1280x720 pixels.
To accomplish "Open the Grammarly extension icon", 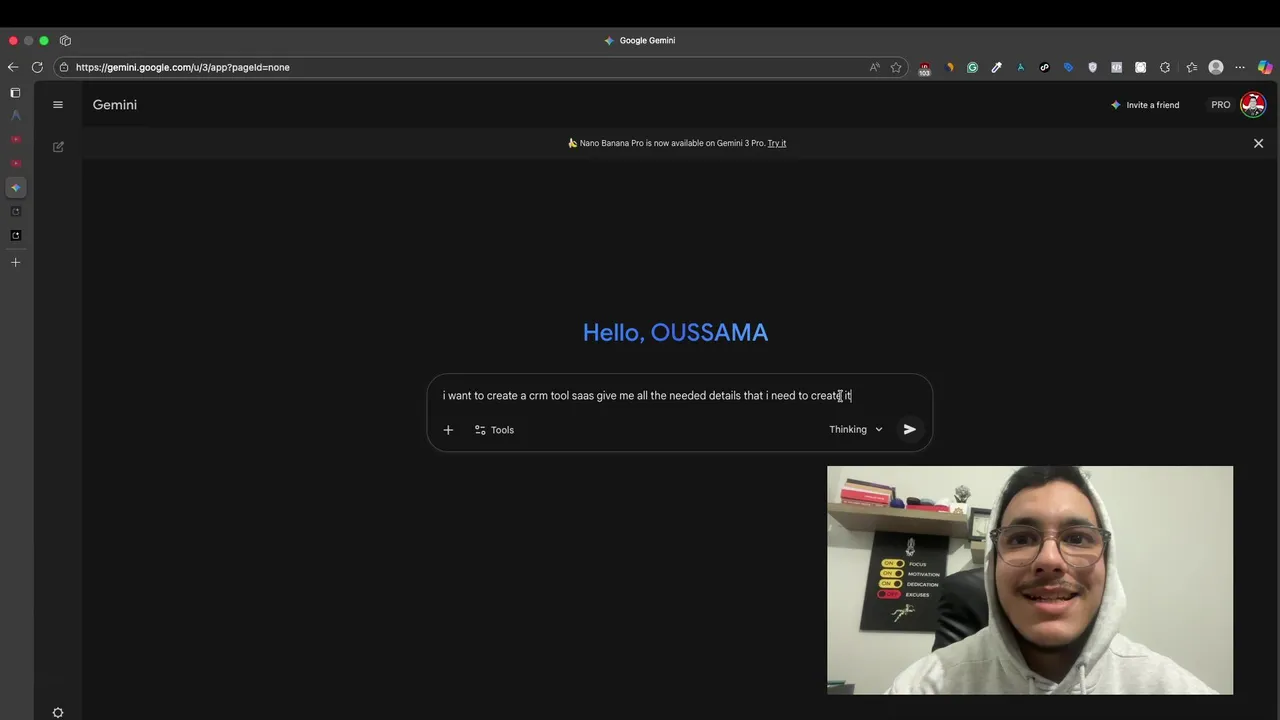I will click(972, 67).
